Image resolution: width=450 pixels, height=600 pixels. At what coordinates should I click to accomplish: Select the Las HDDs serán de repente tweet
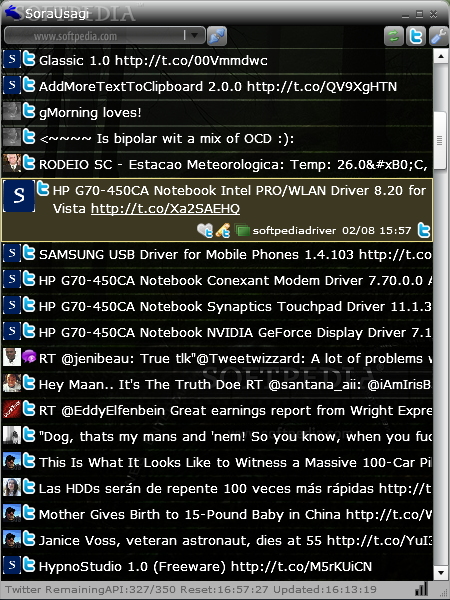217,489
